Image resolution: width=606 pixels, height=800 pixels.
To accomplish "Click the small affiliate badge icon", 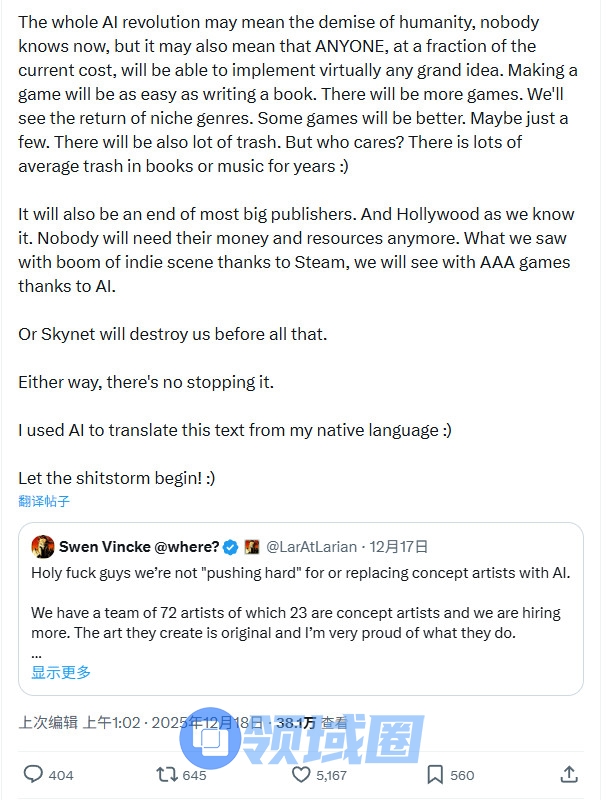I will click(x=252, y=547).
